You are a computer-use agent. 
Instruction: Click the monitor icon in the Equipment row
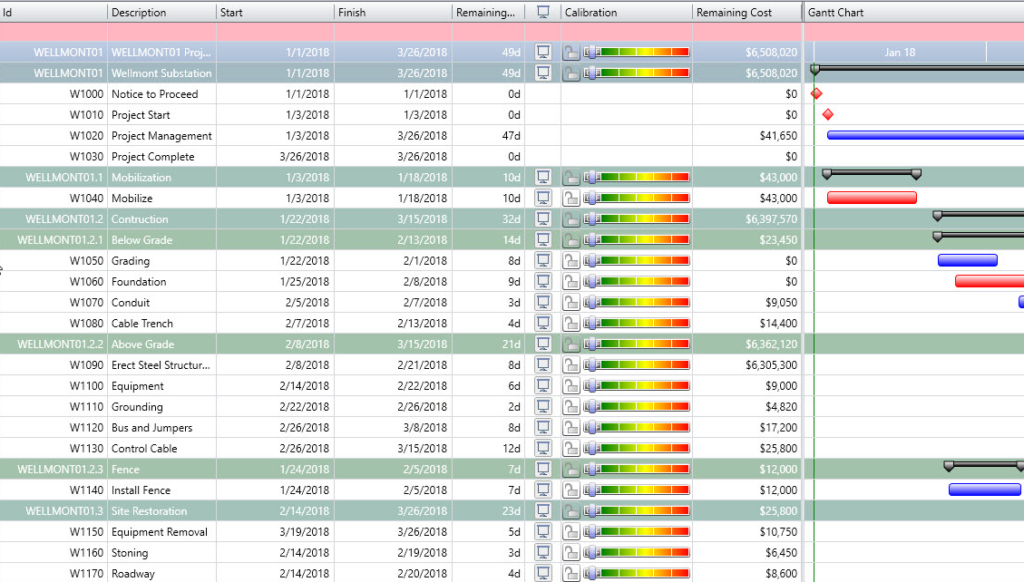click(544, 386)
